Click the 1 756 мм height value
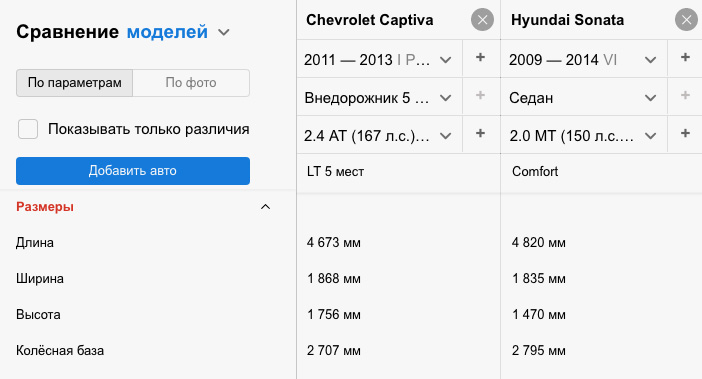This screenshot has width=702, height=379. pyautogui.click(x=334, y=315)
